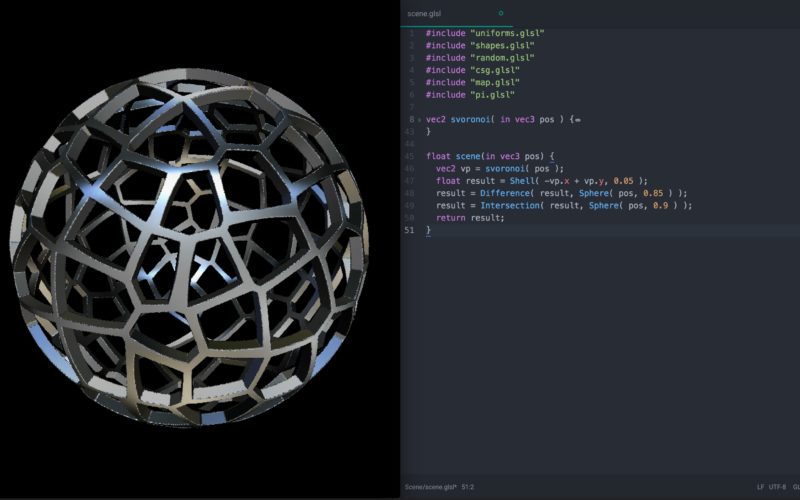This screenshot has height=500, width=800.
Task: Place cursor on #include "pi.glsl" line
Action: pyautogui.click(x=470, y=94)
